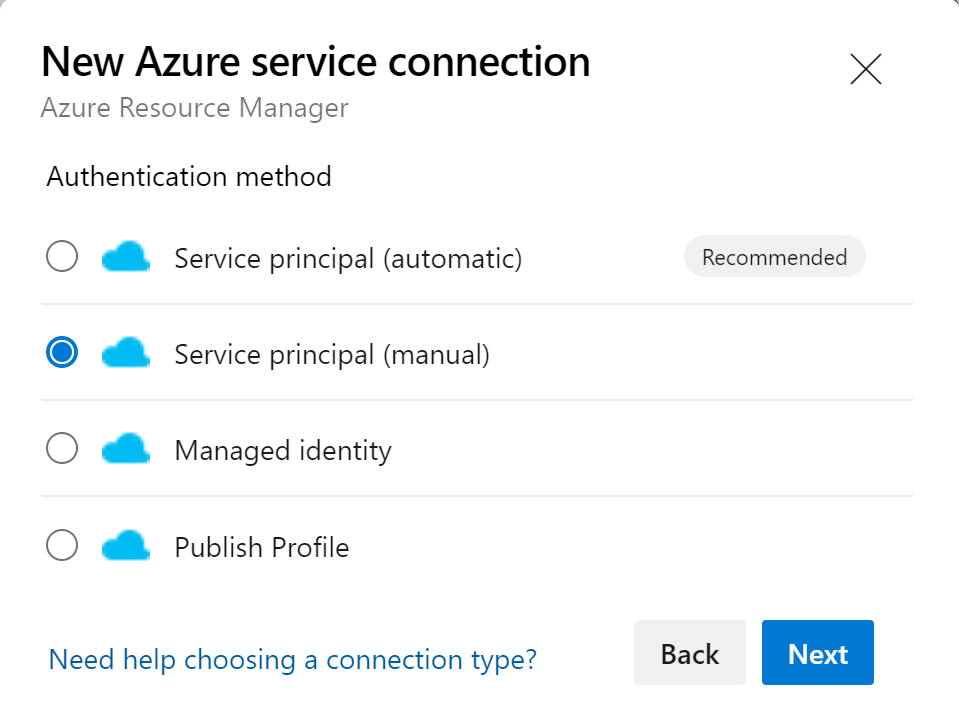Choose the Managed identity radio button

[x=62, y=448]
